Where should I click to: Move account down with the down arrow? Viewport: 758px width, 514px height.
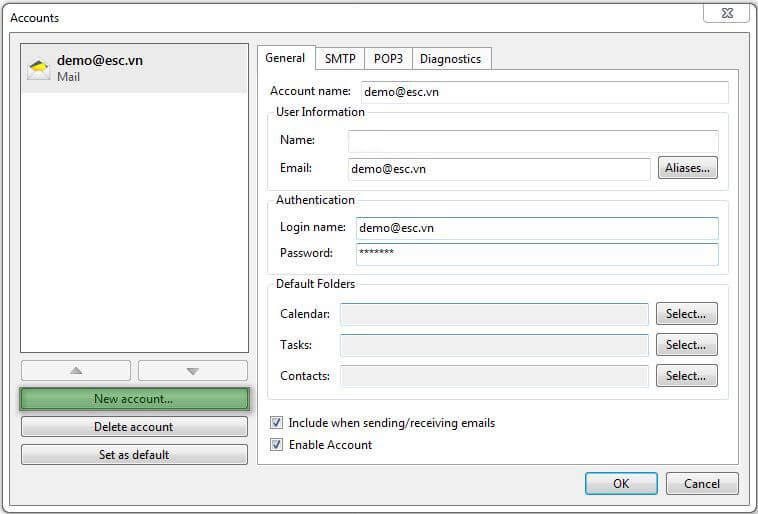tap(193, 371)
